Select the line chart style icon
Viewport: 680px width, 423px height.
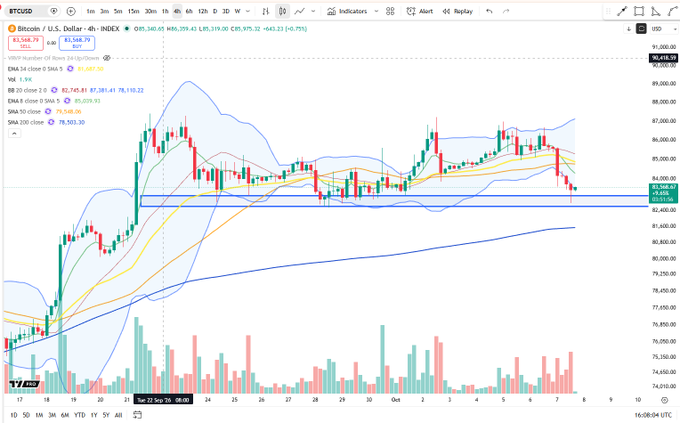[x=299, y=11]
